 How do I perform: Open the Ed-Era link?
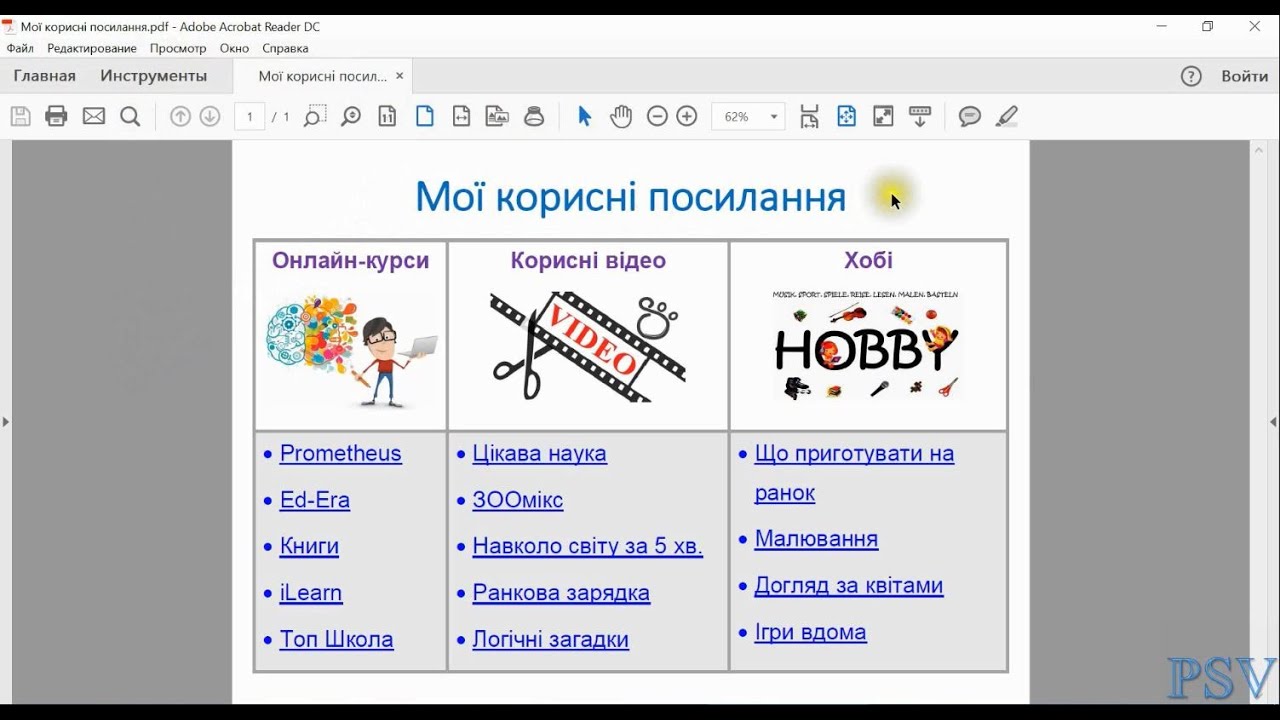click(315, 500)
